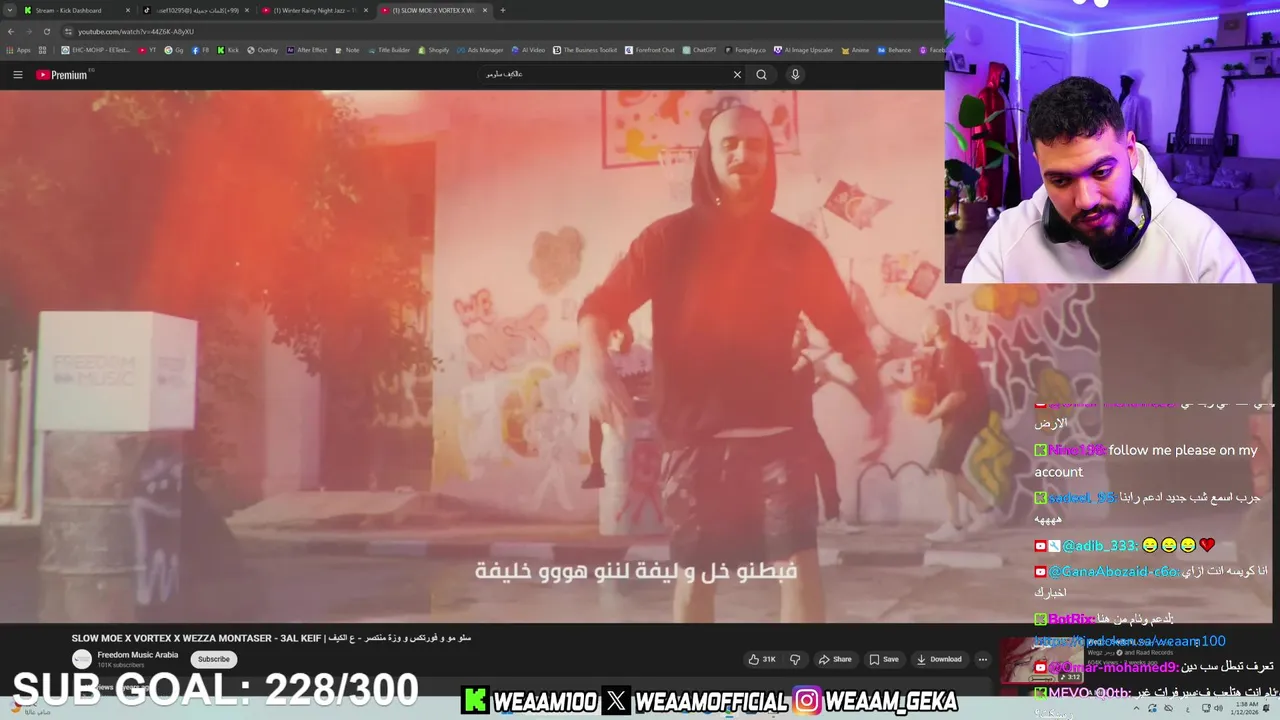This screenshot has width=1280, height=720.
Task: Close the Winter Rainy Night Jazz tab
Action: (366, 10)
